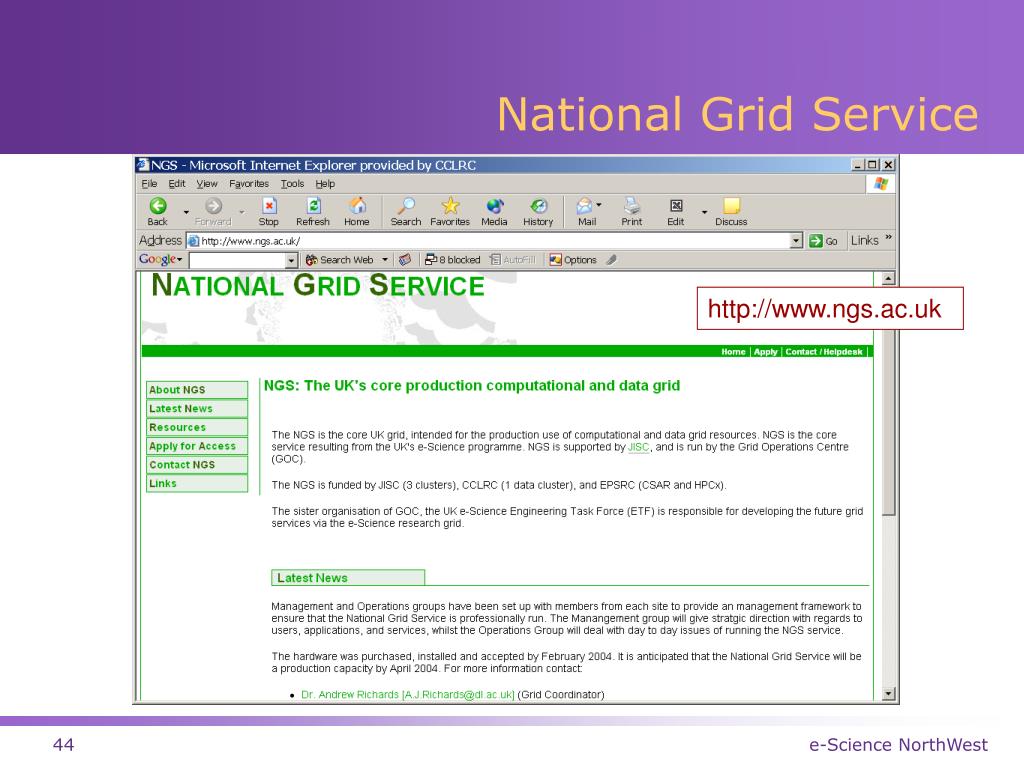Screen dimensions: 1024x768
Task: Click the Windows flag logo in the menu bar
Action: (881, 184)
